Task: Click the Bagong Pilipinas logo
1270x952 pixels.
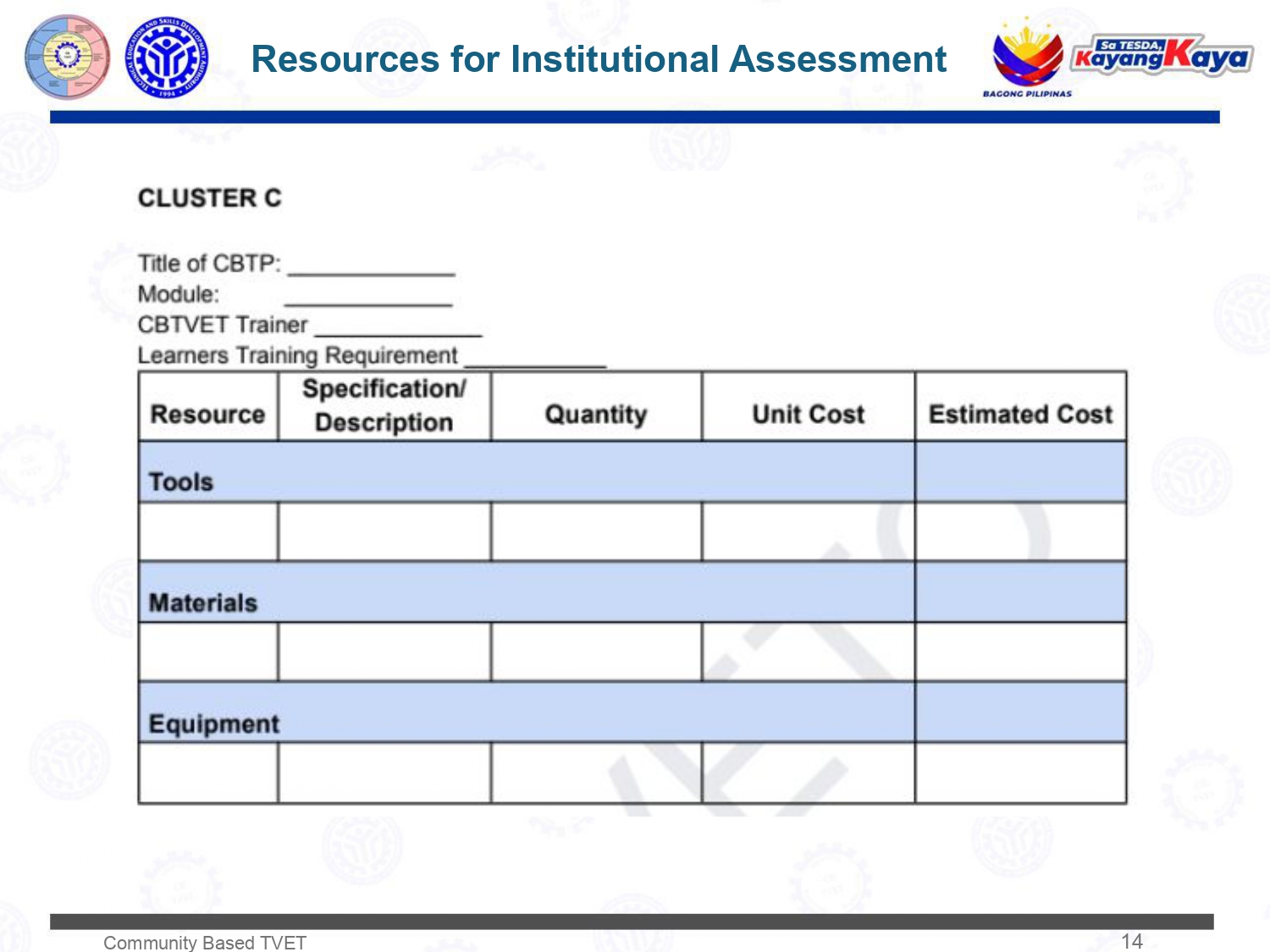Action: [x=1027, y=57]
